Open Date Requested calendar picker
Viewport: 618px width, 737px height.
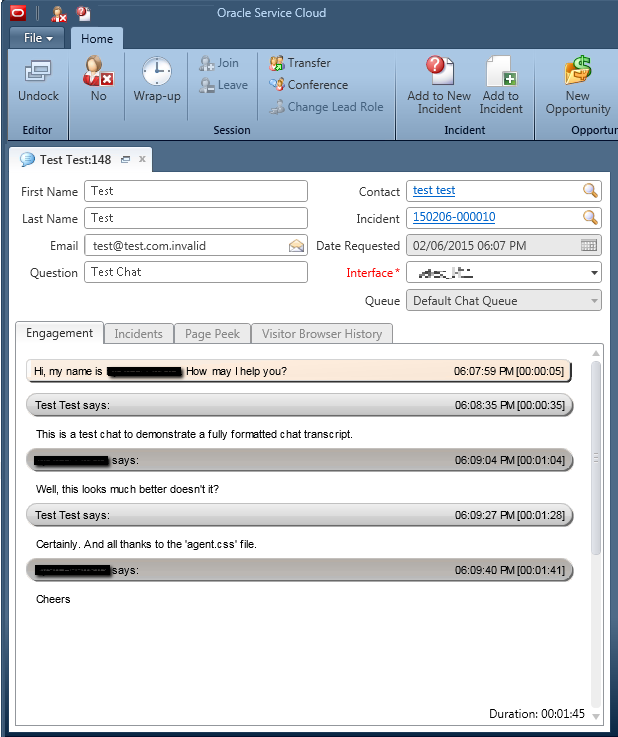tap(589, 245)
